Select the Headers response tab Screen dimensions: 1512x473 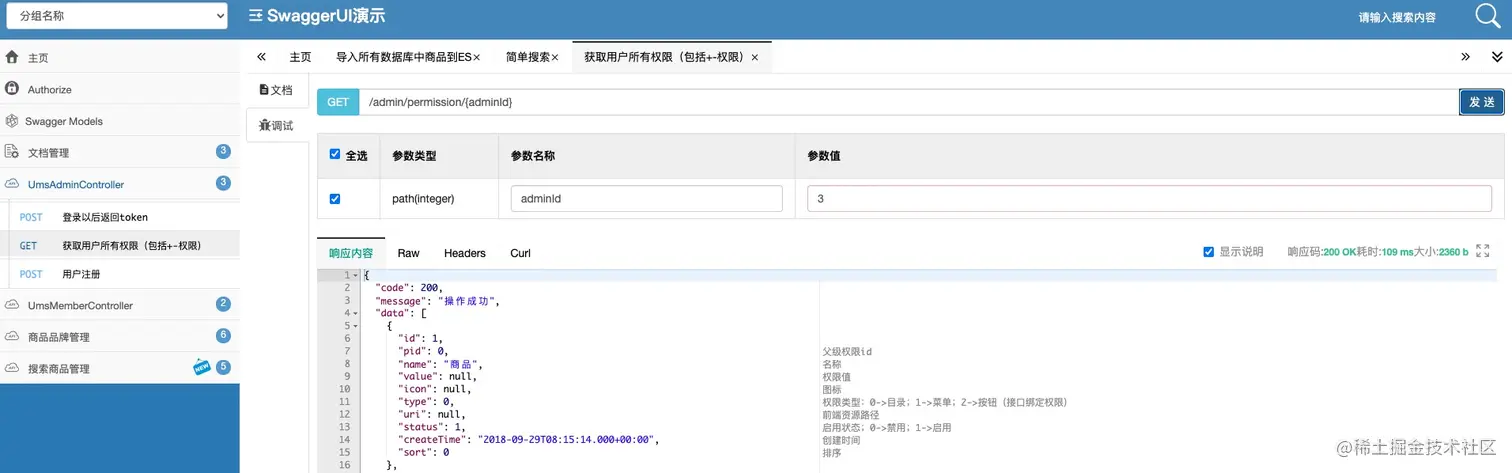[x=465, y=253]
